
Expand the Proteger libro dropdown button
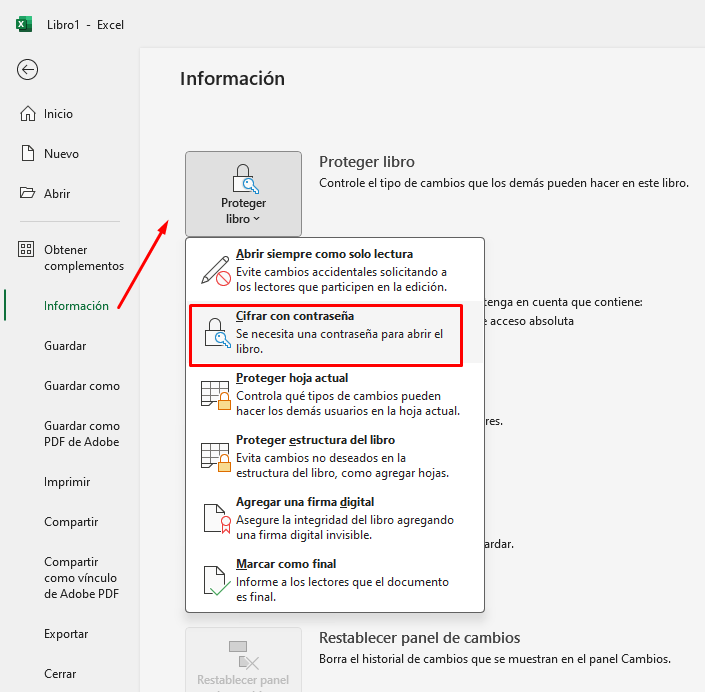243,194
